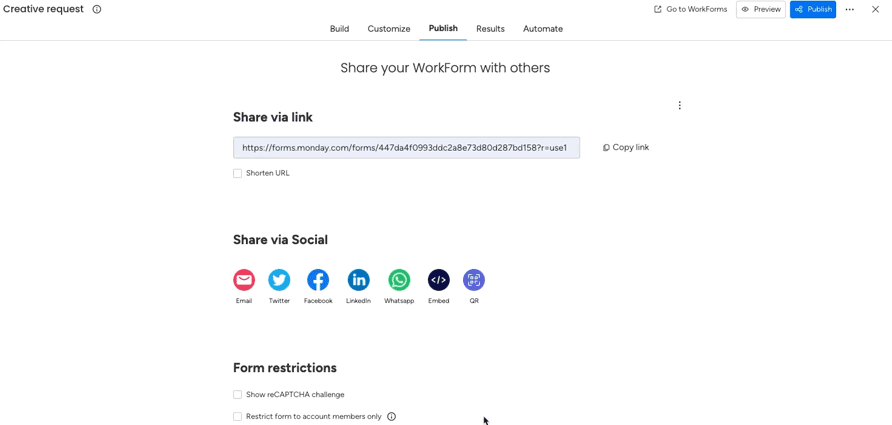The height and width of the screenshot is (425, 892).
Task: Share form on Twitter
Action: pyautogui.click(x=279, y=280)
